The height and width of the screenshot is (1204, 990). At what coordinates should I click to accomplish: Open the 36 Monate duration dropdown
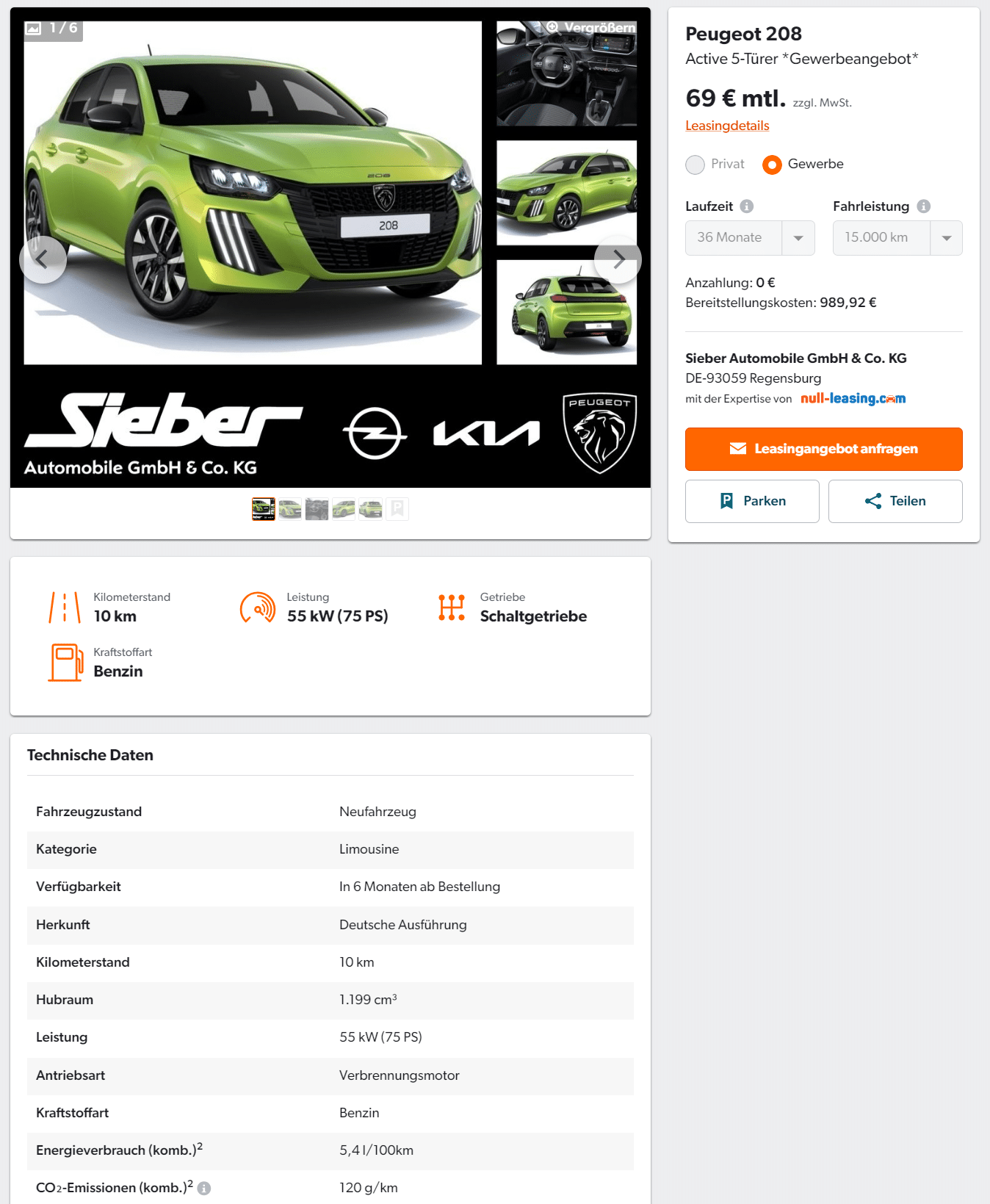click(750, 238)
